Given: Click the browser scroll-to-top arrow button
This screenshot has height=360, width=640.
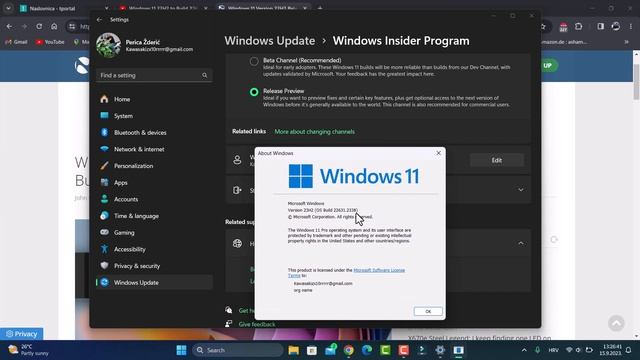Looking at the screenshot, I should pos(616,323).
